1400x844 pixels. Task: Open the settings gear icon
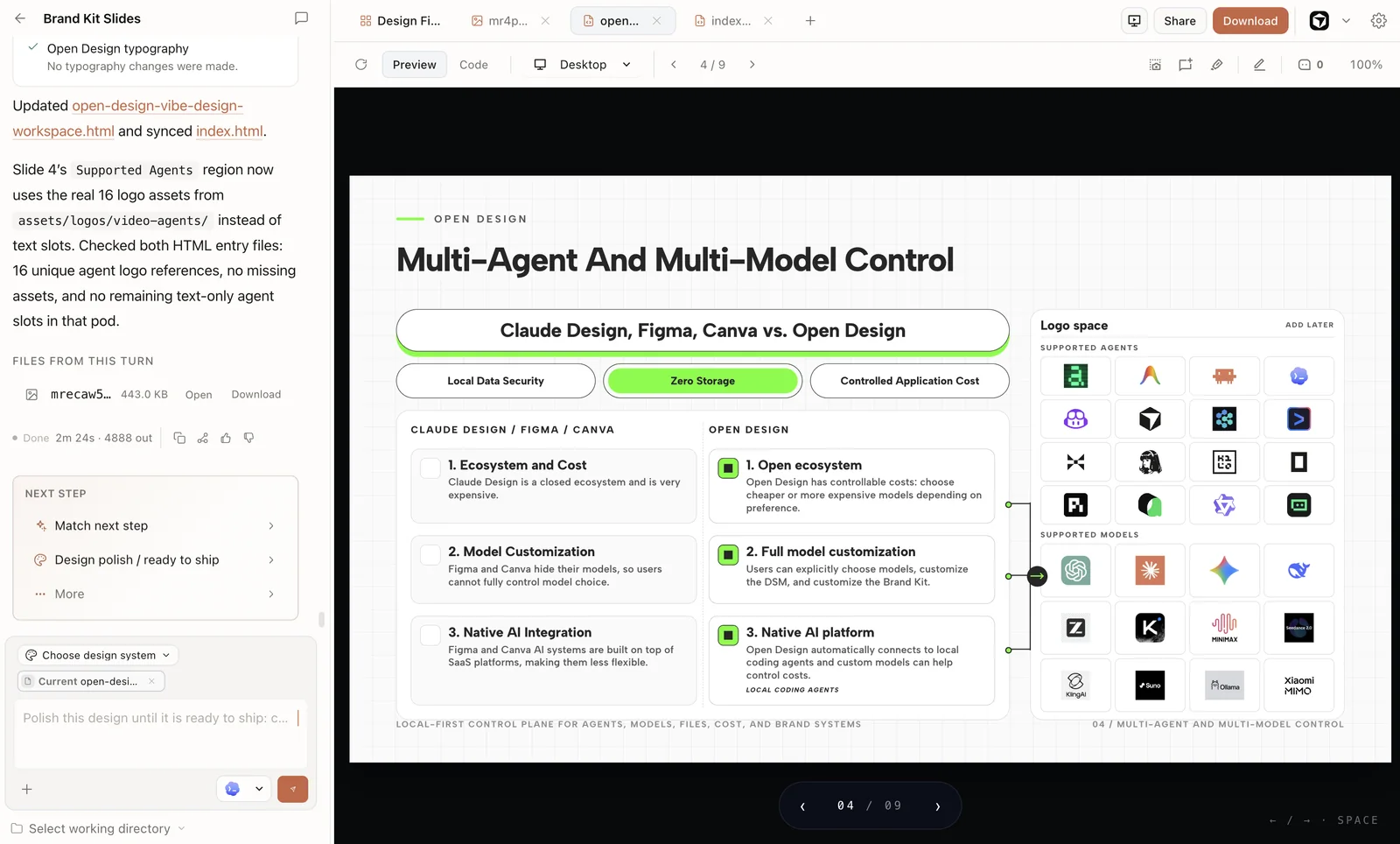[1378, 21]
